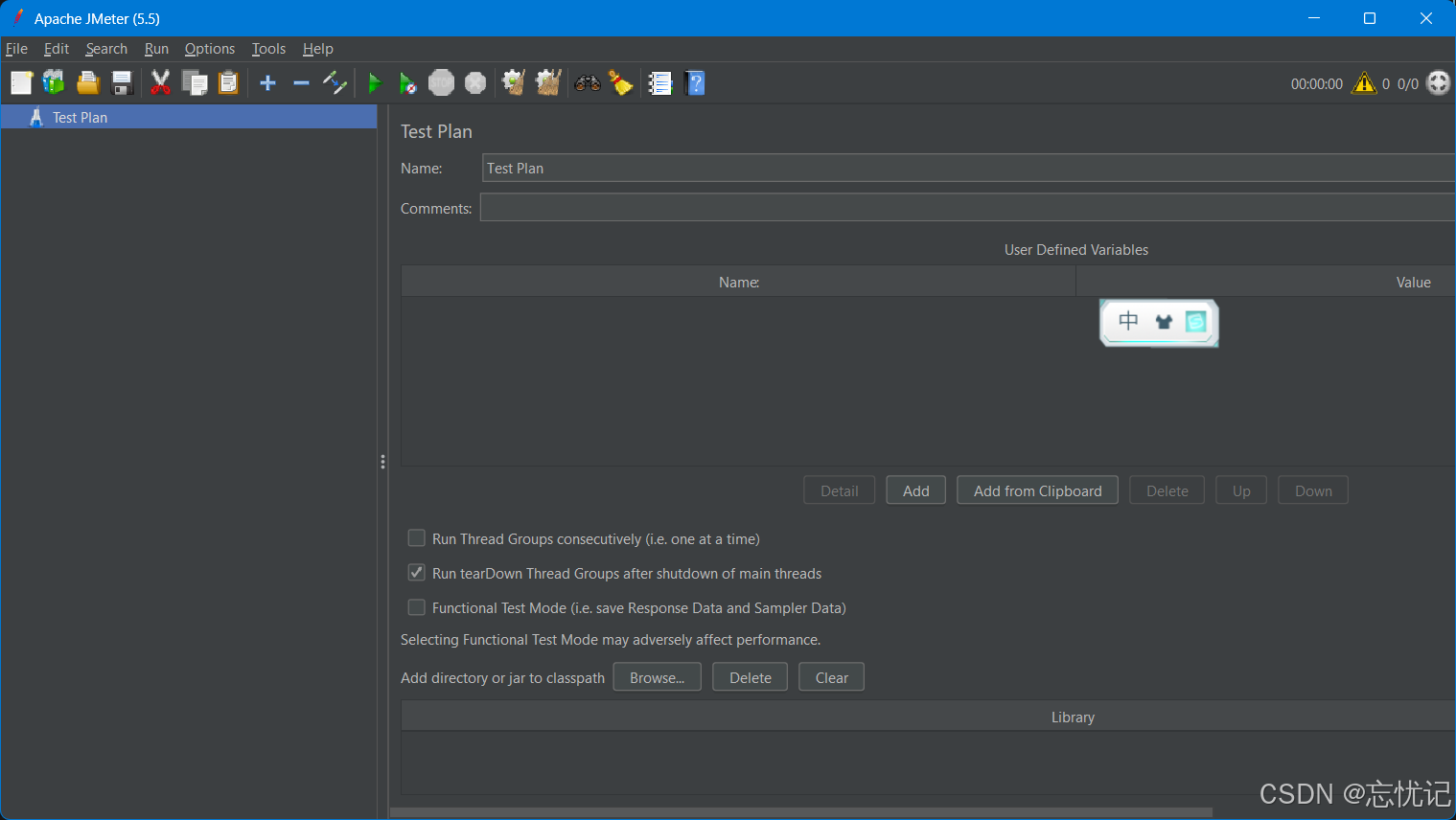Click the split pane divider handle
Screen dimensions: 1456x820
pyautogui.click(x=382, y=462)
